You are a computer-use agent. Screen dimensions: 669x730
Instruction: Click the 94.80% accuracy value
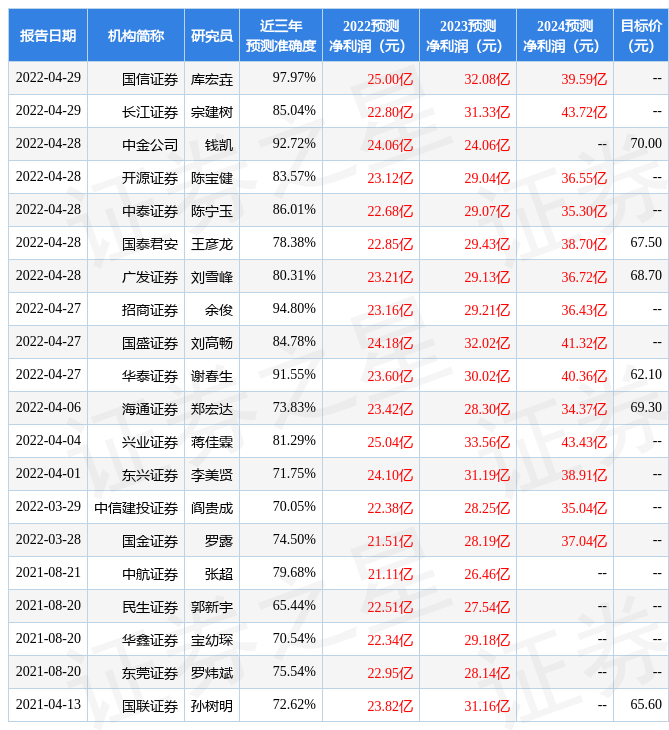[x=294, y=308]
